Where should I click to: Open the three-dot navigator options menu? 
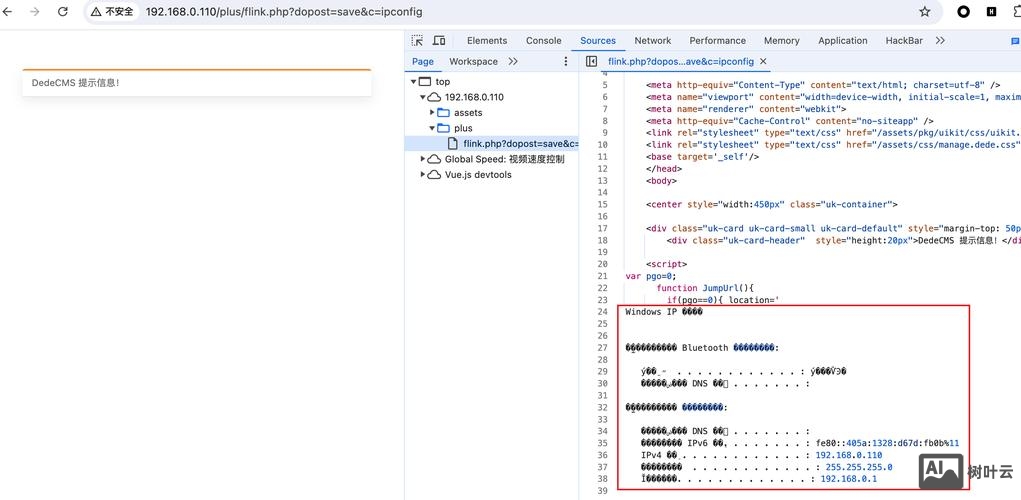click(565, 61)
